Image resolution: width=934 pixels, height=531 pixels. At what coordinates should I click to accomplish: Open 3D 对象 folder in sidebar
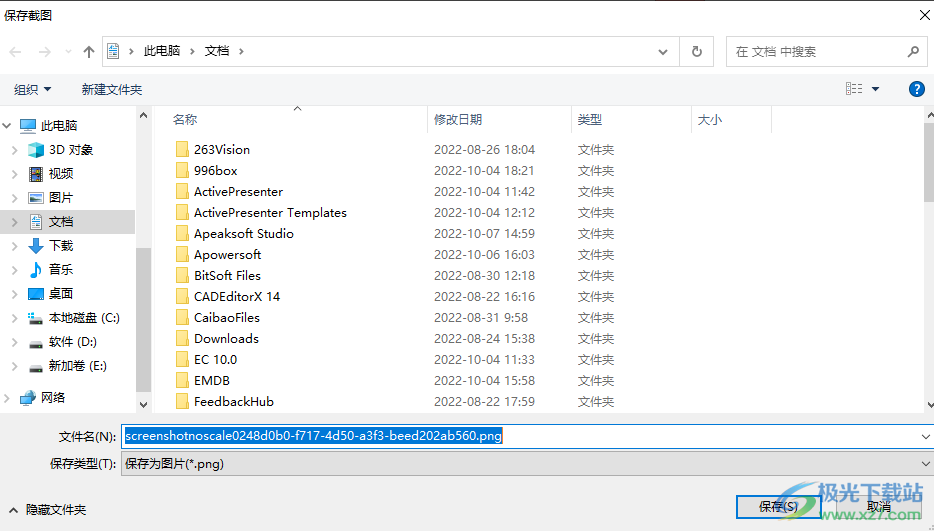click(71, 150)
